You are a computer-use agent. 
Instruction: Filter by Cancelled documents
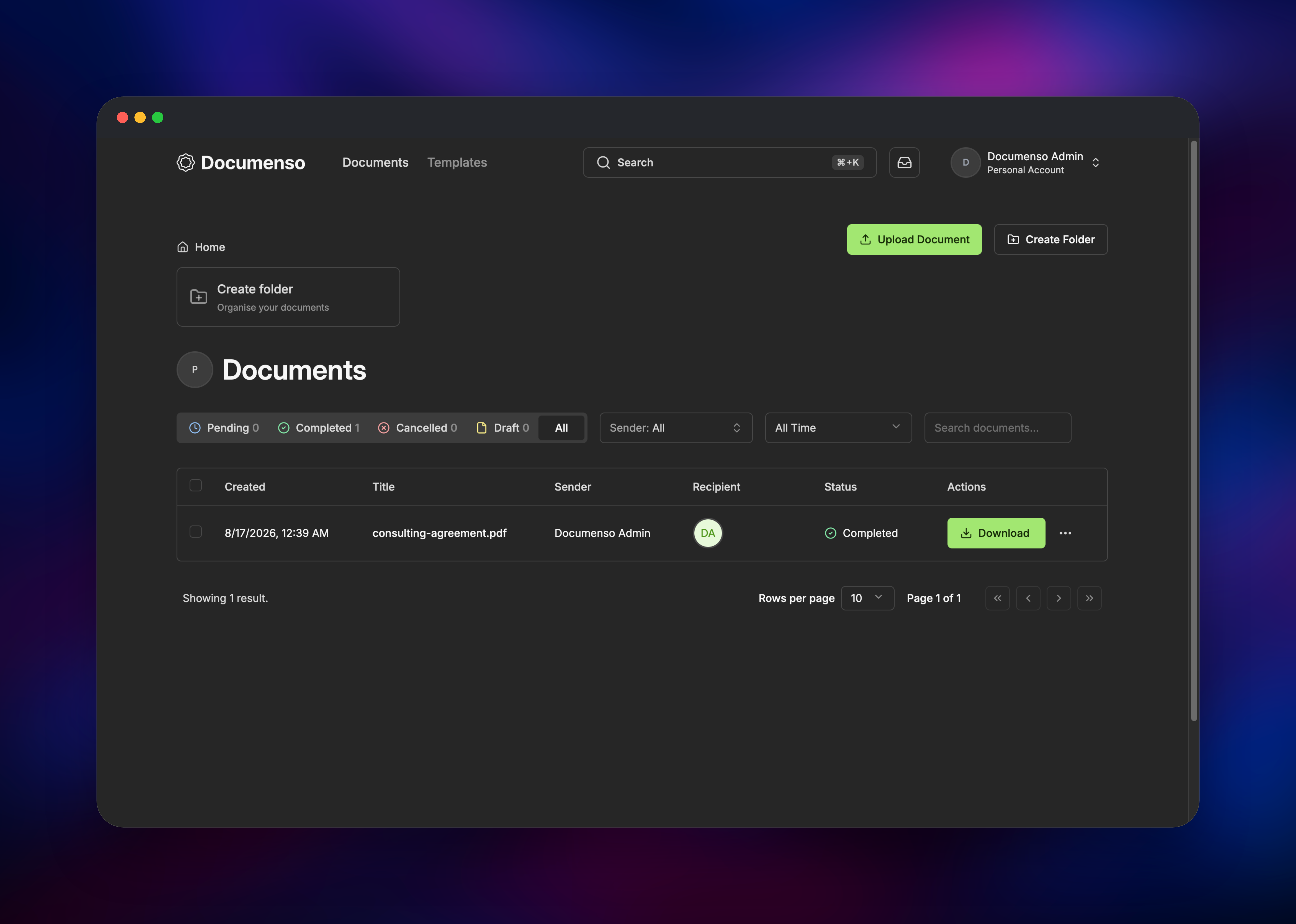point(418,428)
